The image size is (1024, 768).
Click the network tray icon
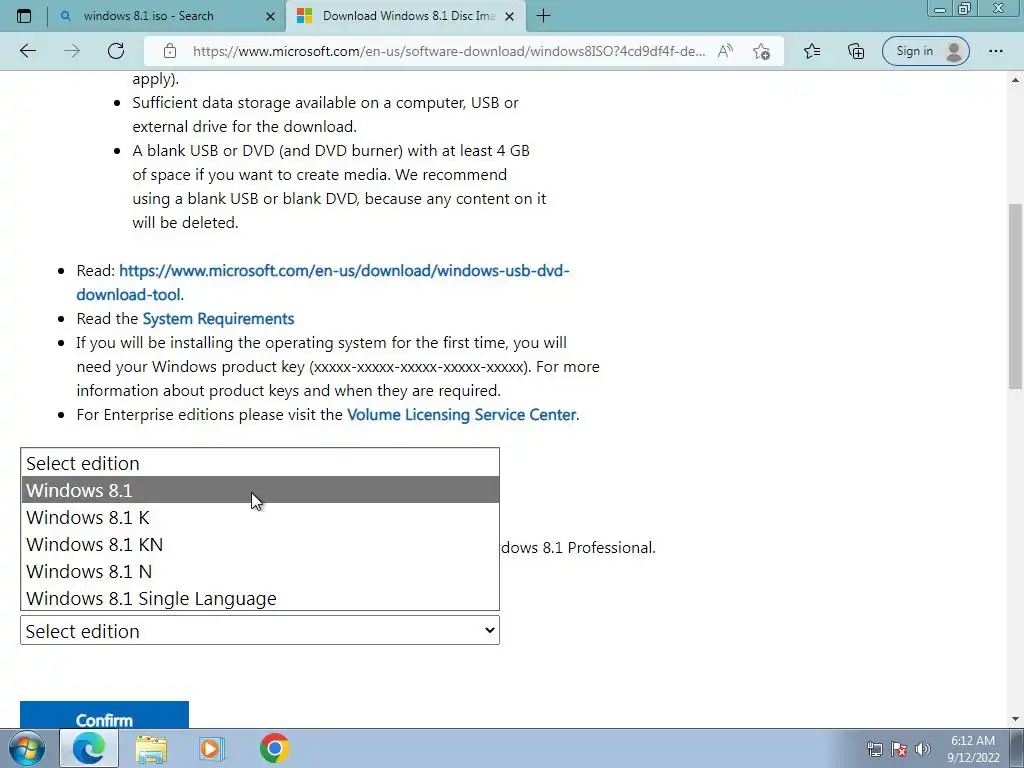click(874, 749)
